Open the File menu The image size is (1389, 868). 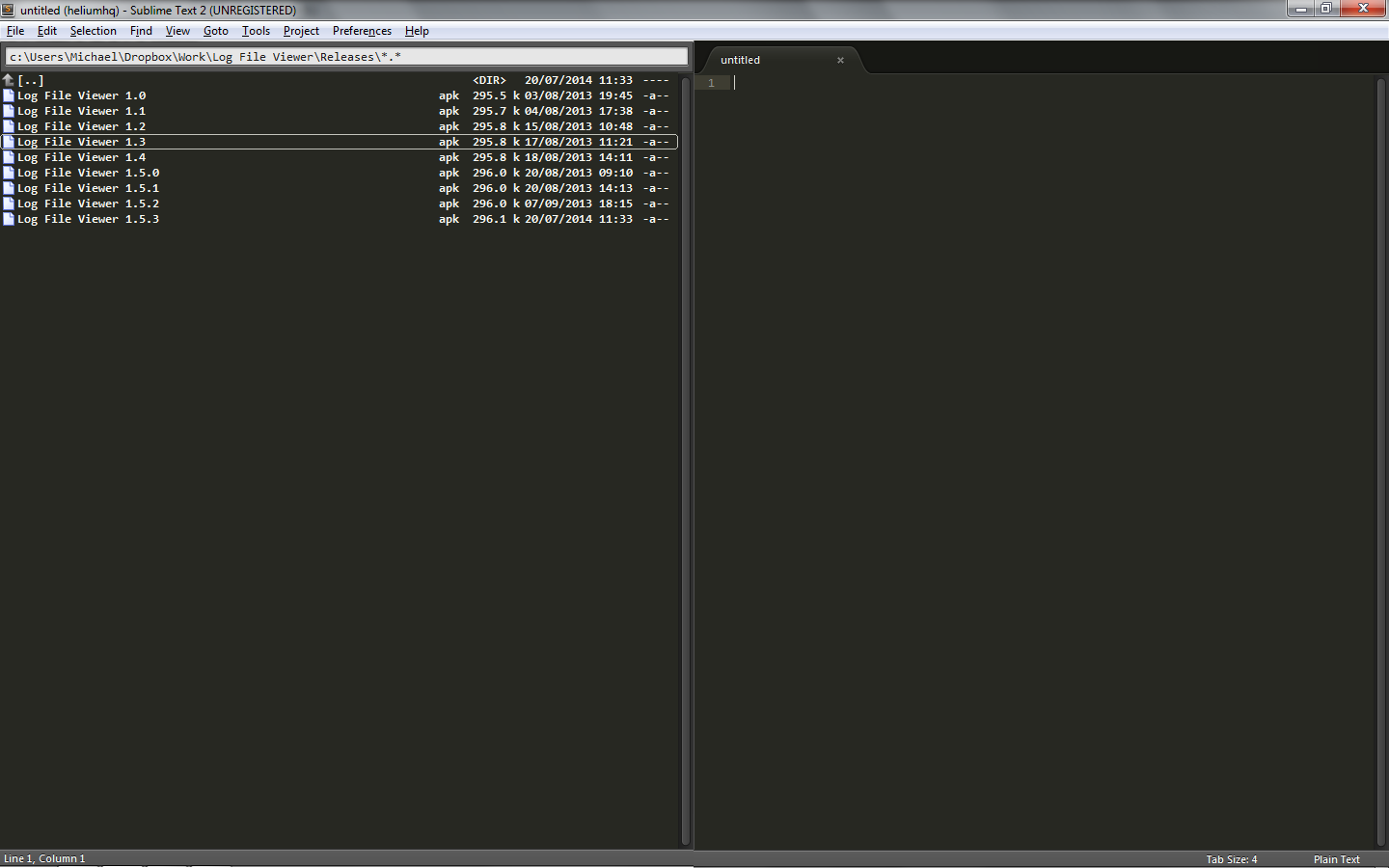(15, 31)
